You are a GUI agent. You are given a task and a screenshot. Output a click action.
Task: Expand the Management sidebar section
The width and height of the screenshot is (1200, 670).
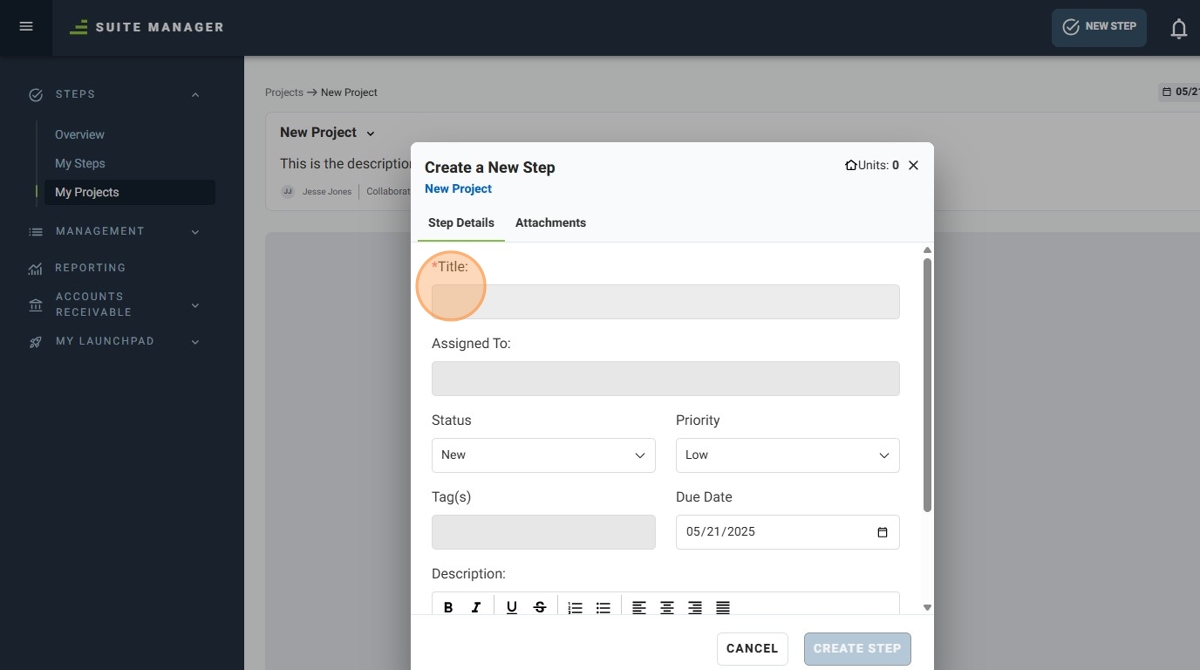[x=195, y=232]
